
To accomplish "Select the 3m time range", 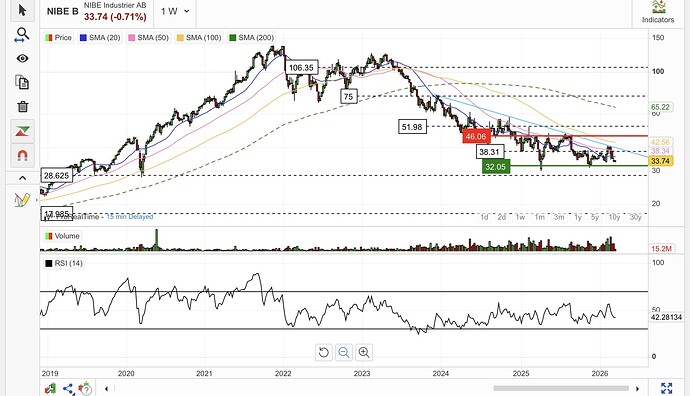I will click(559, 217).
